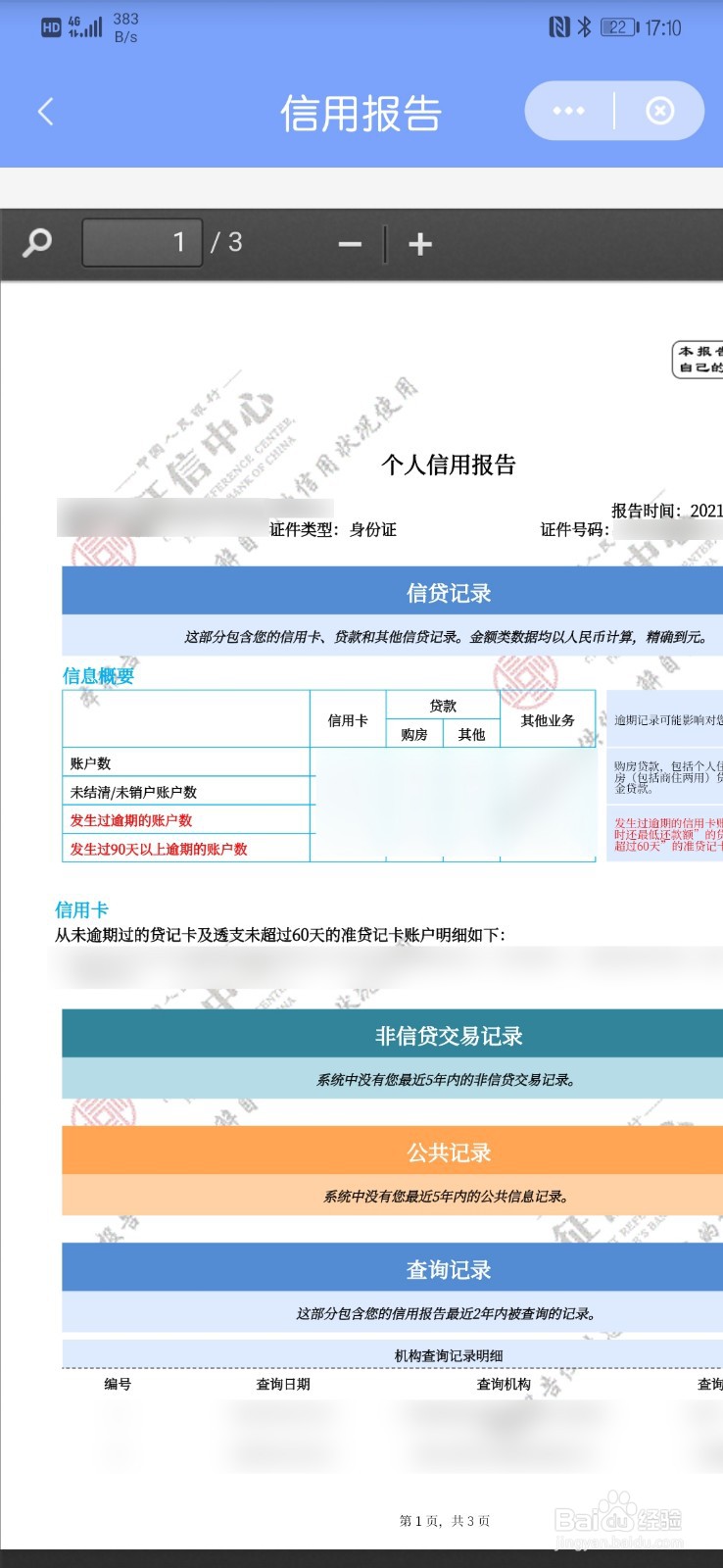723x1568 pixels.
Task: Click the 这部分包含您的信用报告最近2年内被查询的记录 note
Action: pos(448,1313)
